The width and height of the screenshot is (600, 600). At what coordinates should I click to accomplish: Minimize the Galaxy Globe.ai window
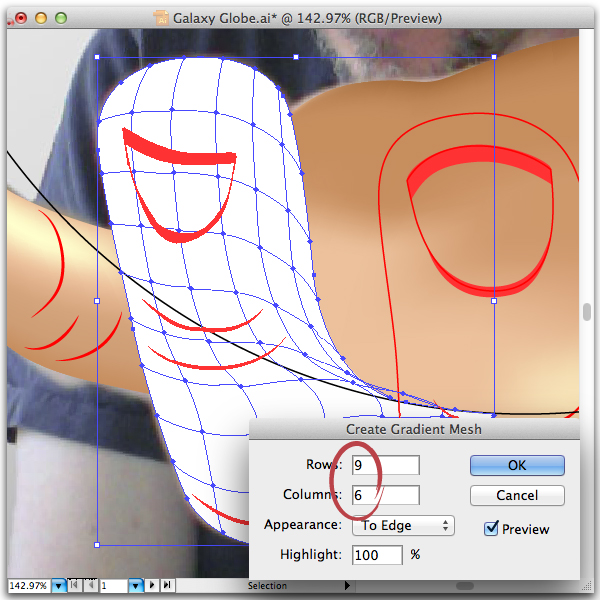[x=41, y=18]
